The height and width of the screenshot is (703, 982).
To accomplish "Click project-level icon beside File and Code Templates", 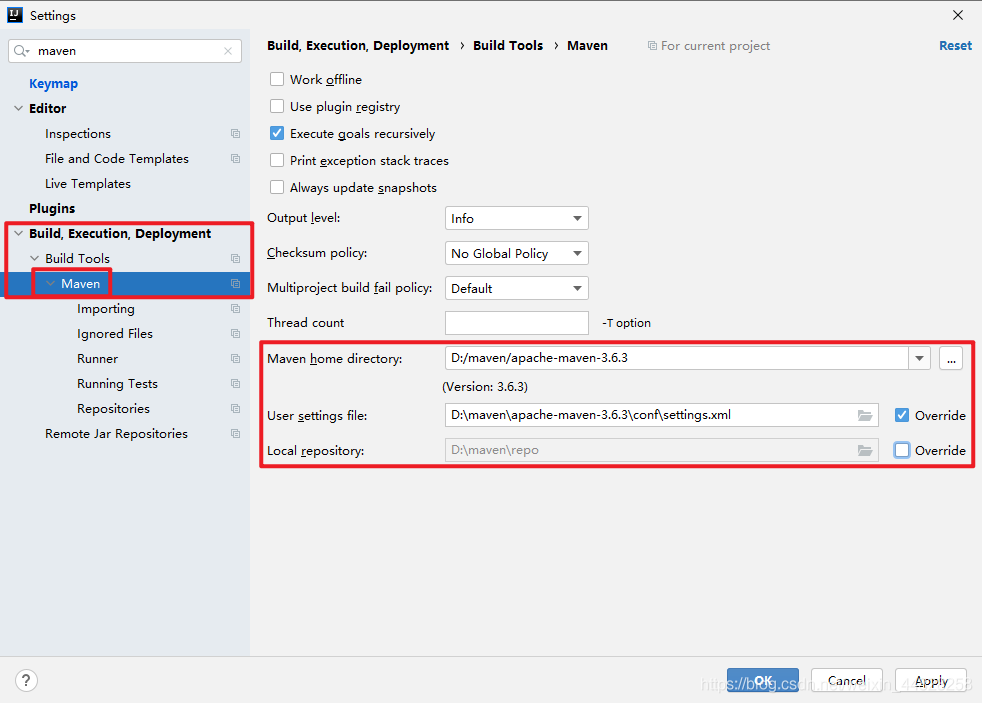I will click(x=235, y=158).
